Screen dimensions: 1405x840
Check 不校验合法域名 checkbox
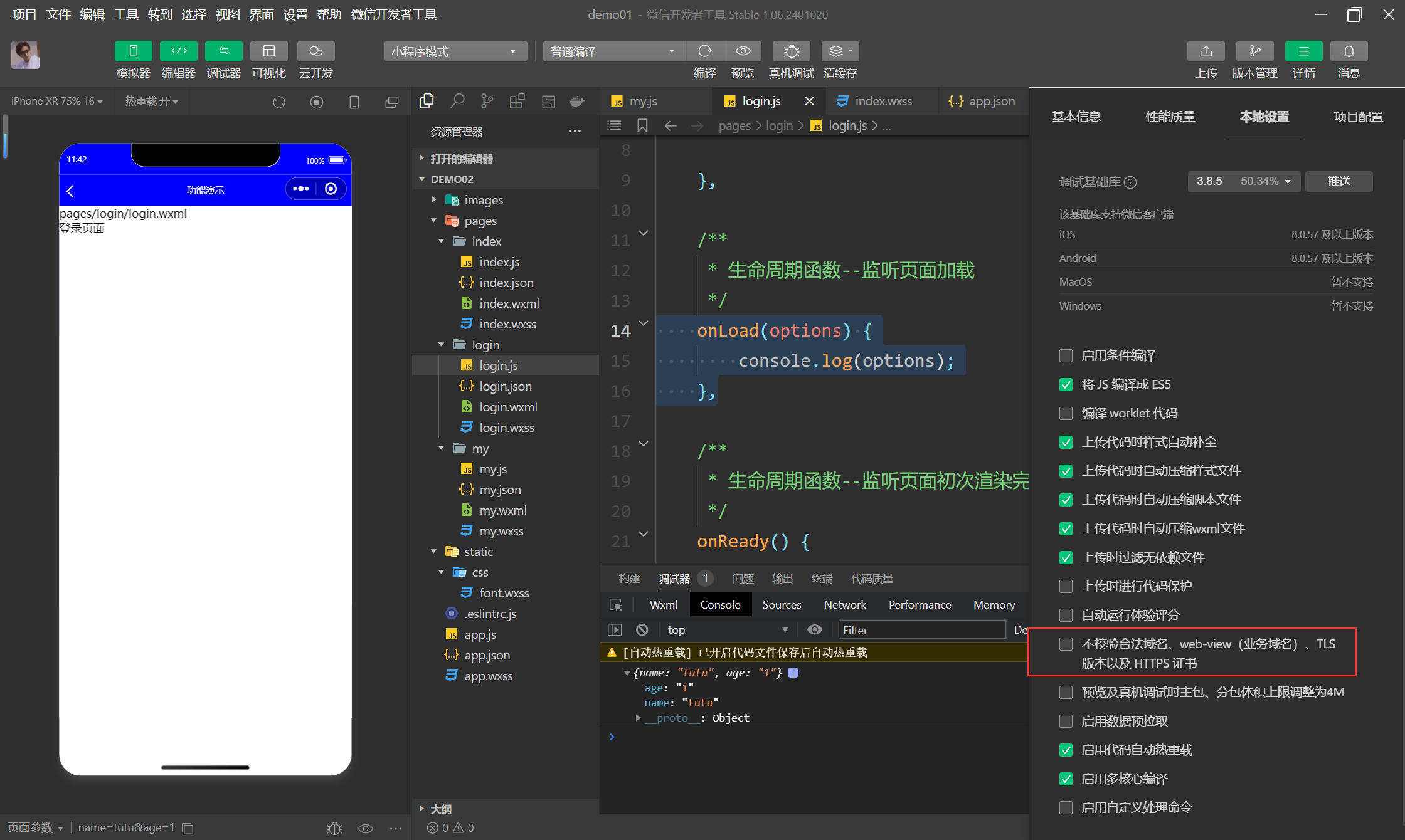click(1066, 644)
